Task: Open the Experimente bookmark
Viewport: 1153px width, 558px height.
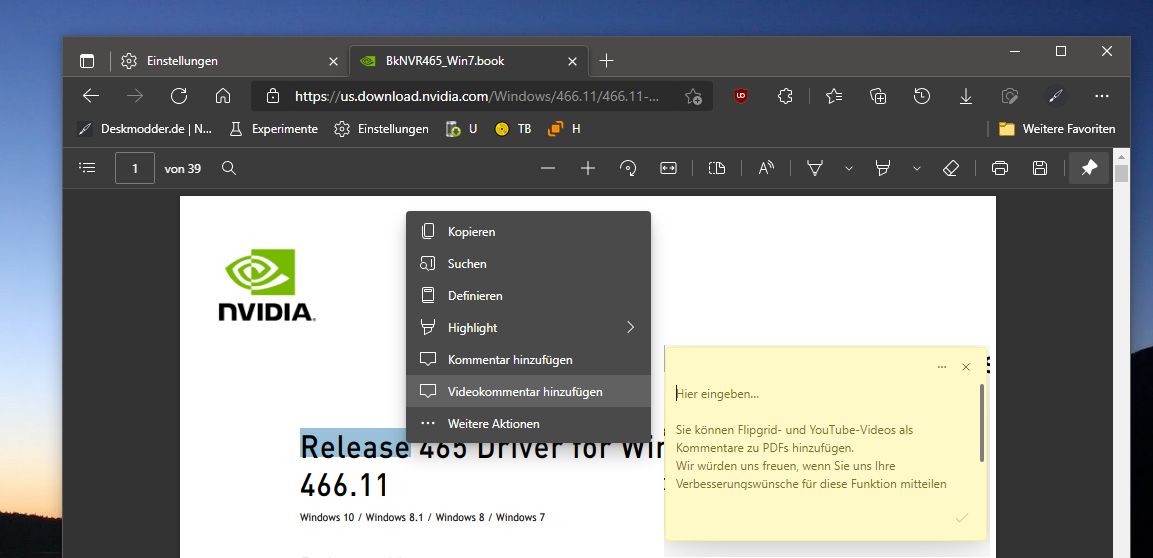Action: click(274, 129)
